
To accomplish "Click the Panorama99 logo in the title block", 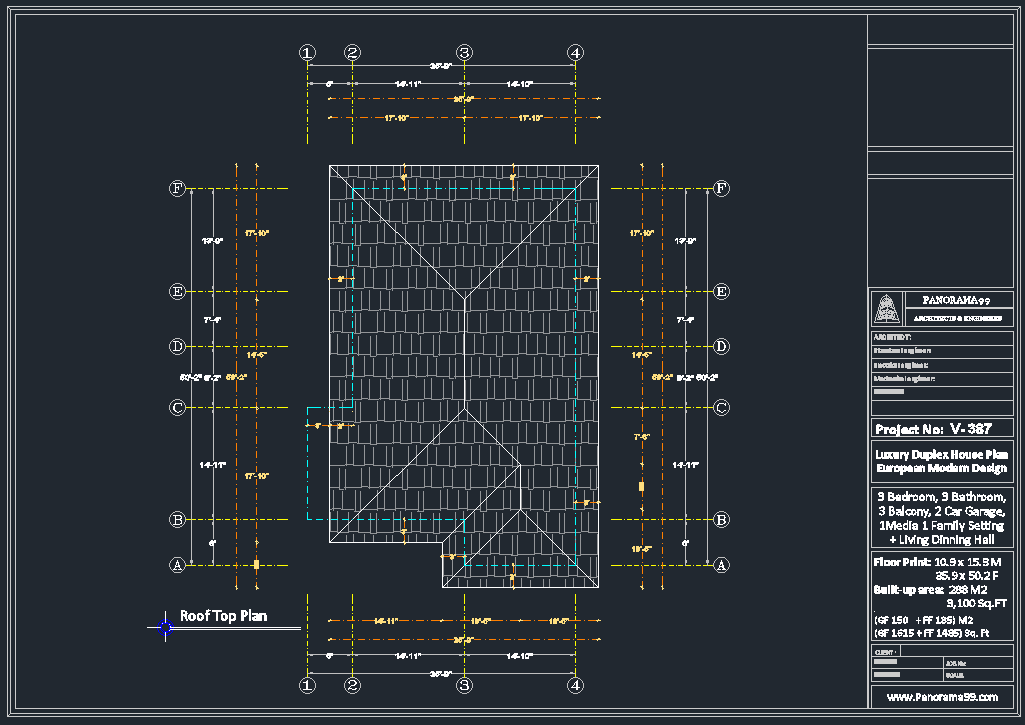I will click(x=887, y=308).
